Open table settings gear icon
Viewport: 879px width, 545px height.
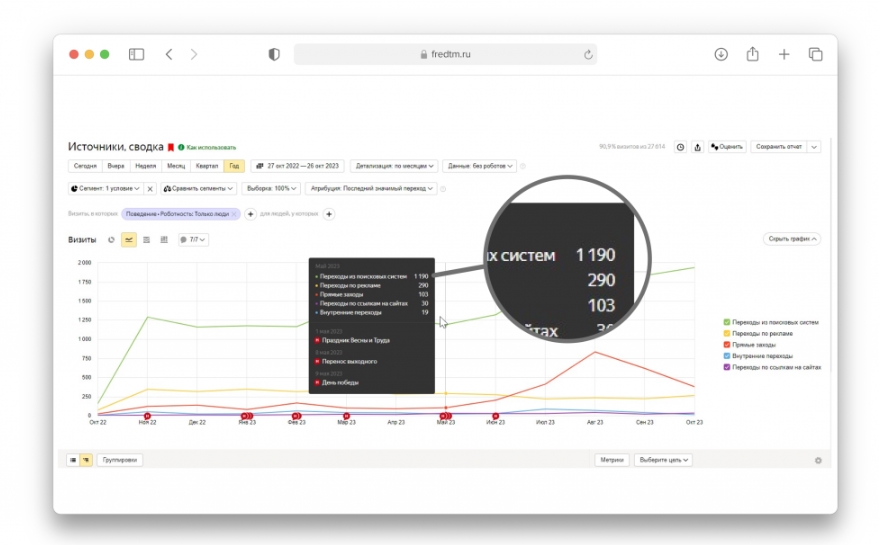point(818,461)
